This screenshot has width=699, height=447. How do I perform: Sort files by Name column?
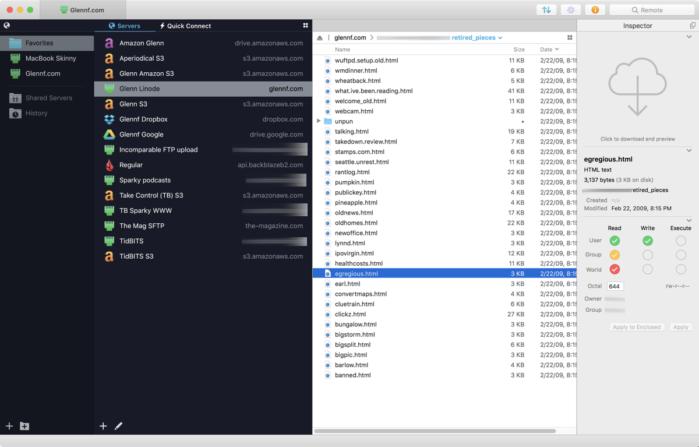pos(342,49)
